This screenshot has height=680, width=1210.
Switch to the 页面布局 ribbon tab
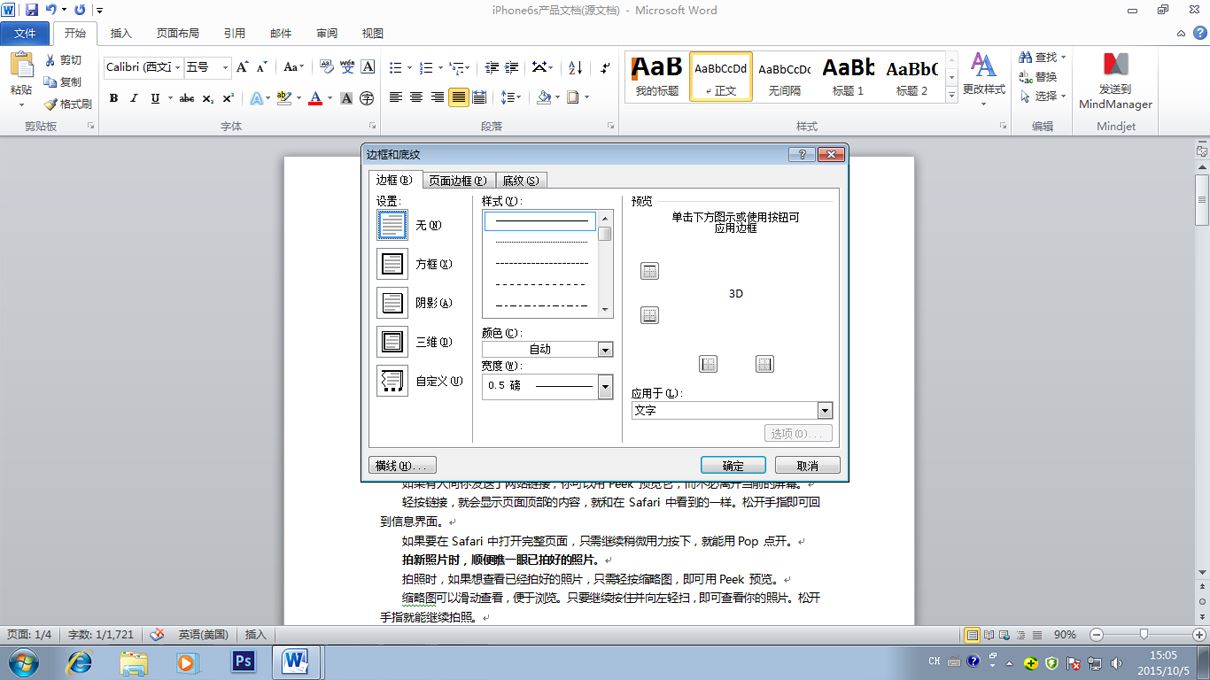pyautogui.click(x=178, y=33)
